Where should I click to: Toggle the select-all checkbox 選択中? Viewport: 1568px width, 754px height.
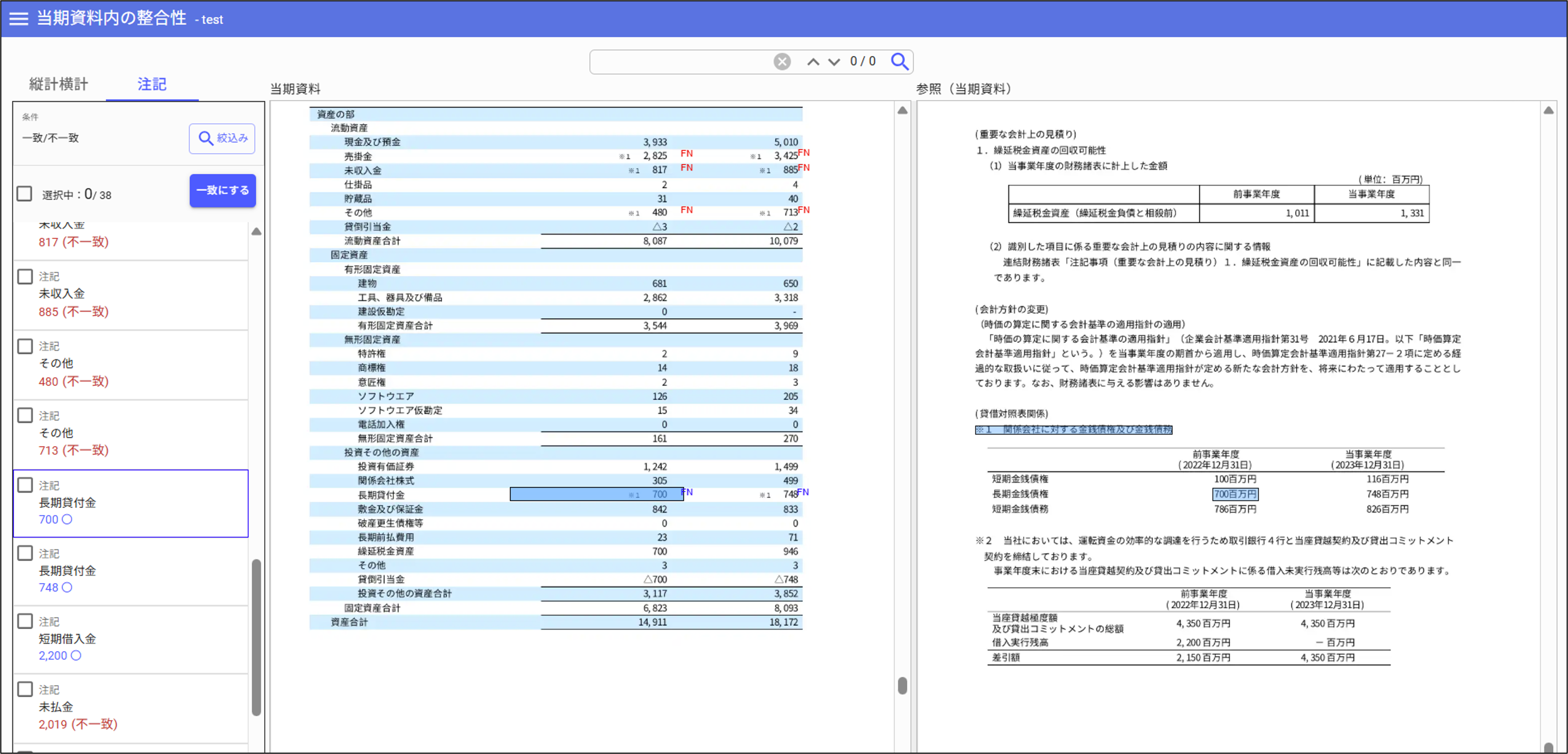24,194
